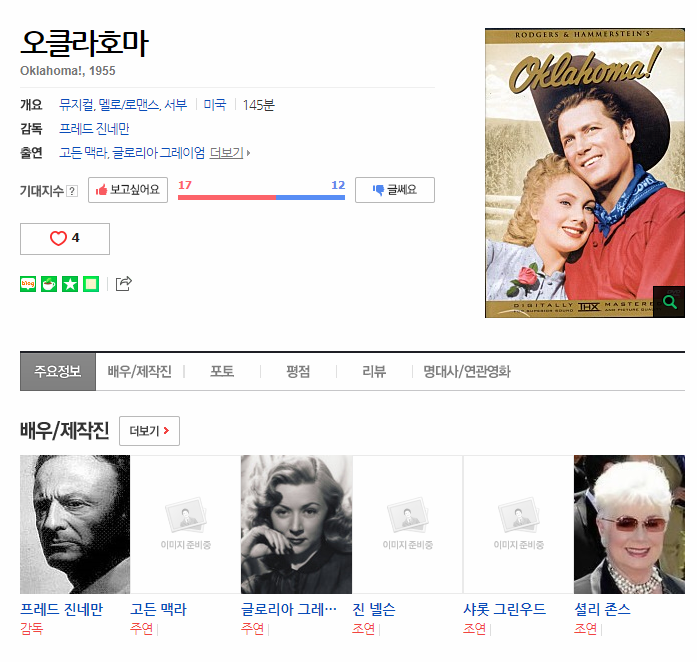Select the 명대사/연관영화 tab
This screenshot has width=697, height=662.
(466, 371)
